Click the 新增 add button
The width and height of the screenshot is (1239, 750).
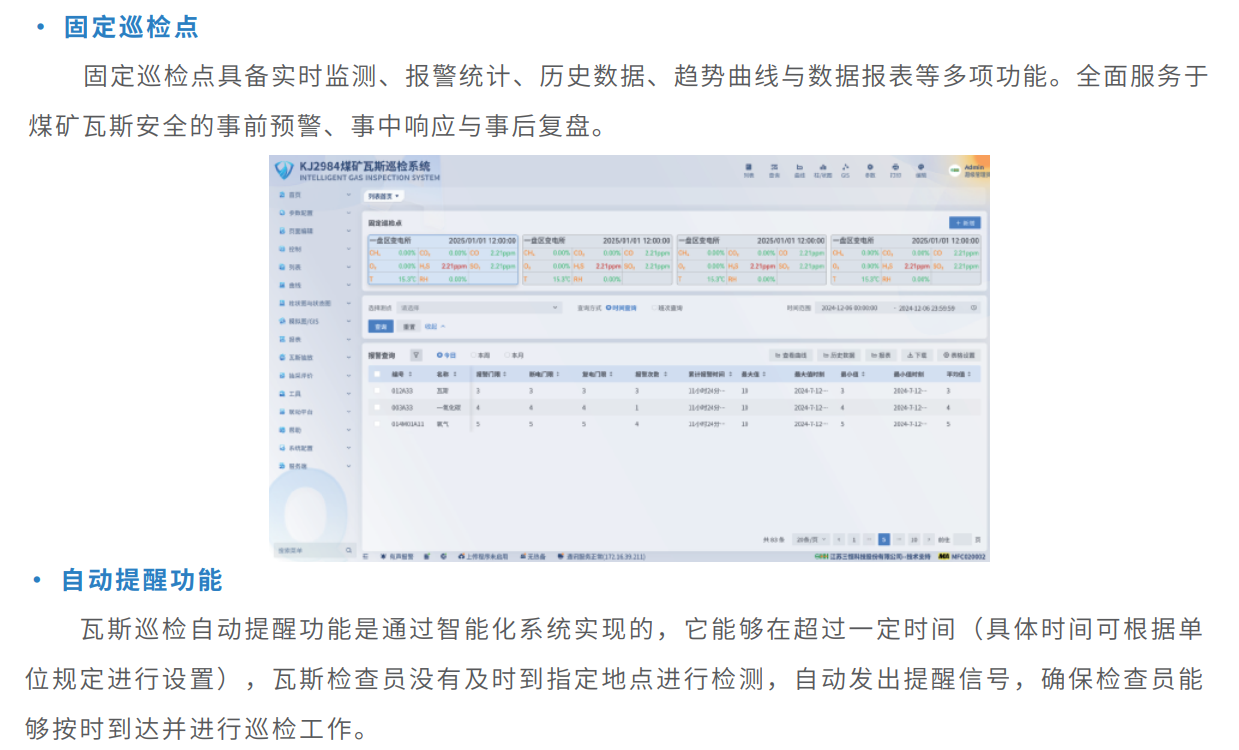coord(964,223)
